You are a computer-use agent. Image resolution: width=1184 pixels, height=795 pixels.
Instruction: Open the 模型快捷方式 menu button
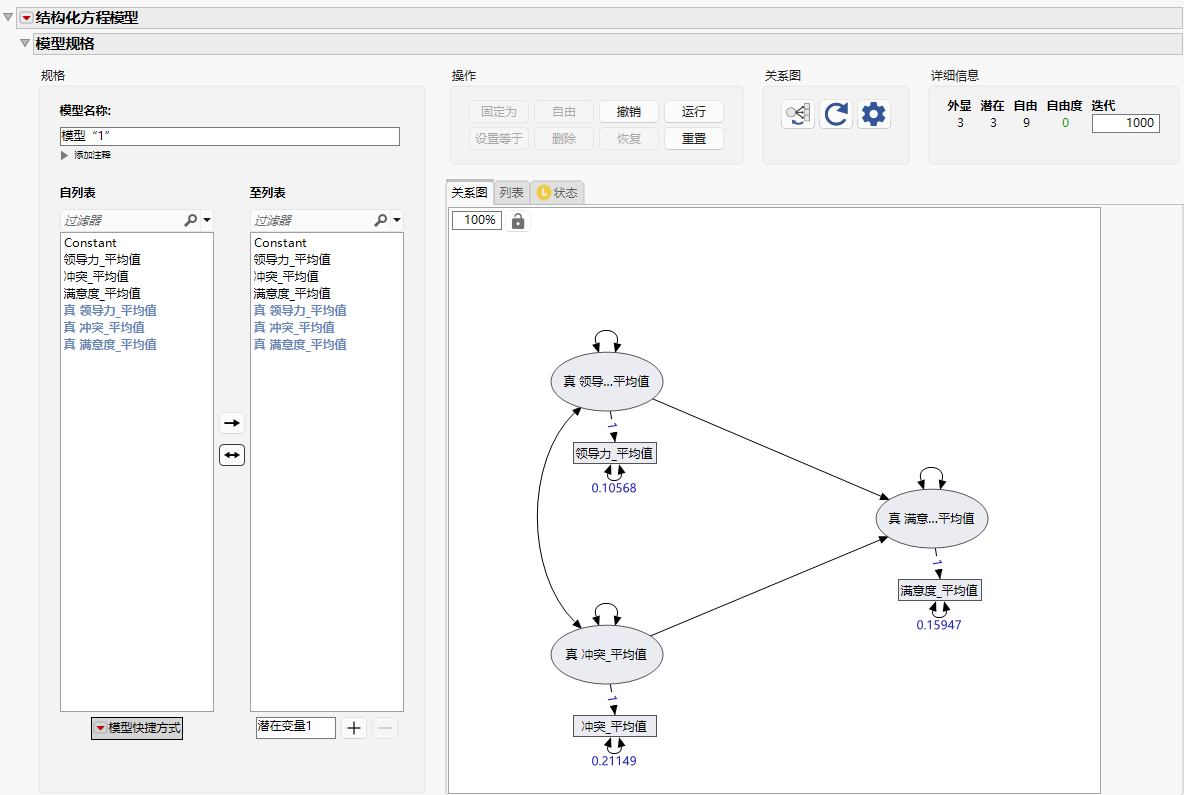137,728
